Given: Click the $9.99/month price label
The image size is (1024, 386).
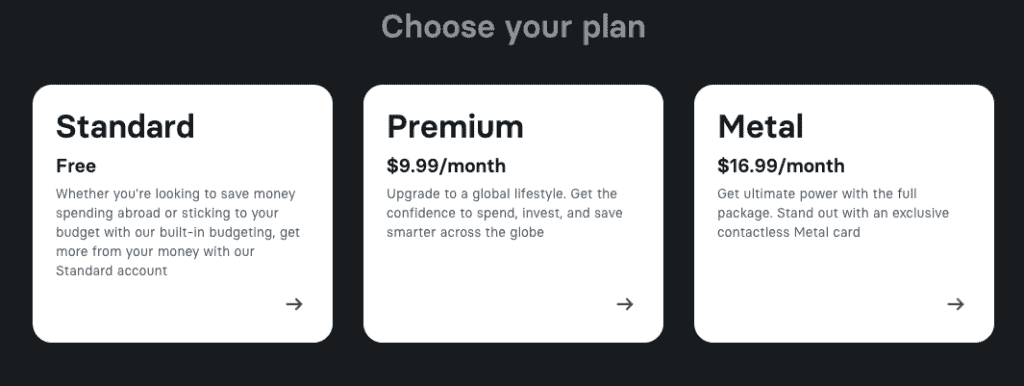Looking at the screenshot, I should pyautogui.click(x=446, y=166).
